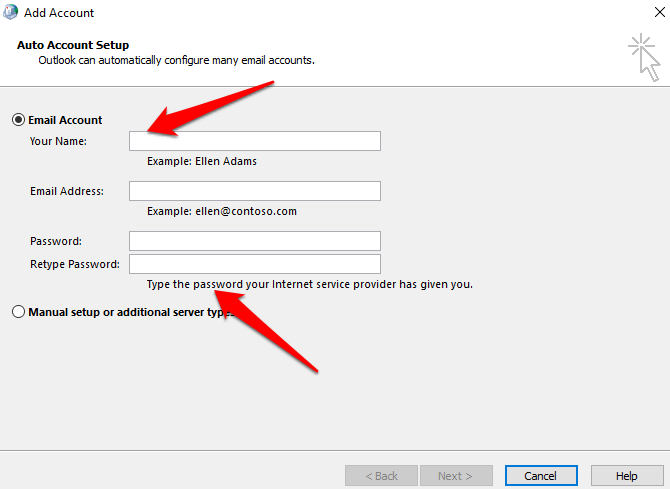Focus the Retype Password field
670x489 pixels.
click(254, 264)
